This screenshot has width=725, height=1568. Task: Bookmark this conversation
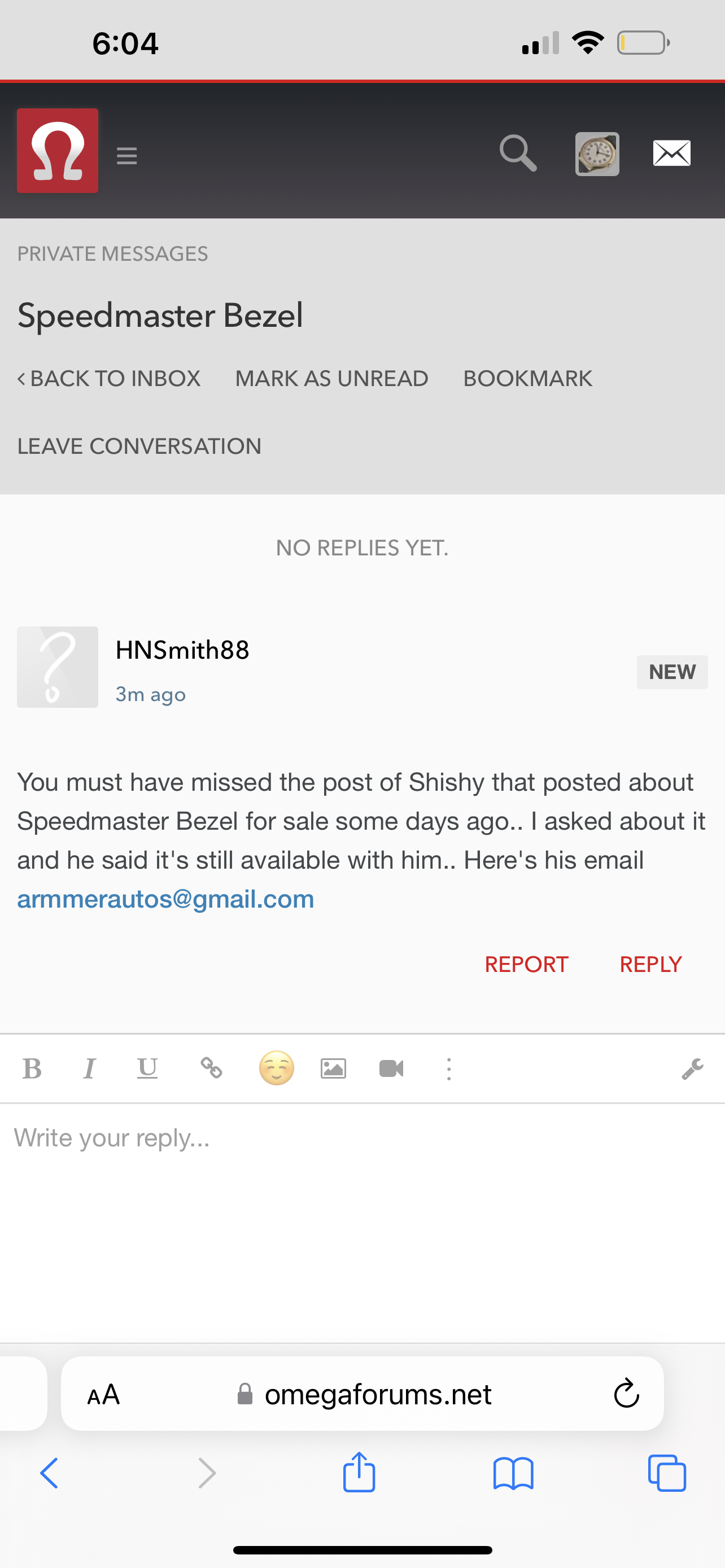(528, 379)
